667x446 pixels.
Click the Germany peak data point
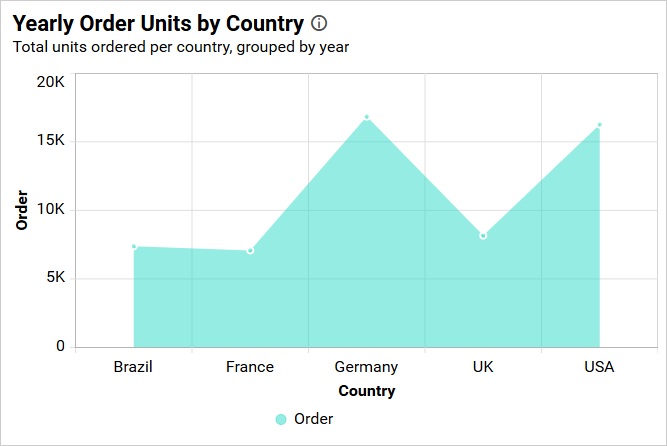tap(367, 117)
